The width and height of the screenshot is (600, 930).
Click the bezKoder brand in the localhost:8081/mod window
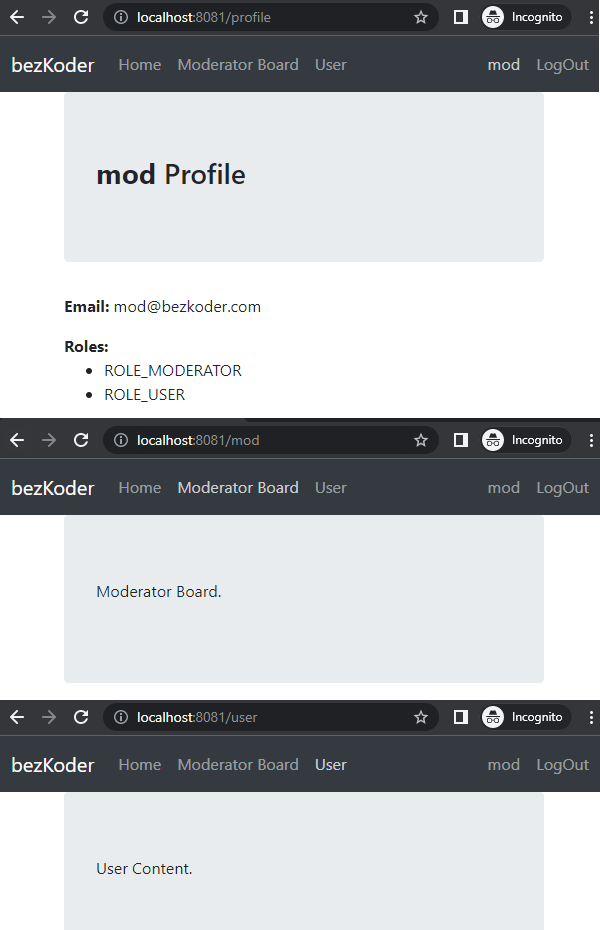(x=53, y=488)
